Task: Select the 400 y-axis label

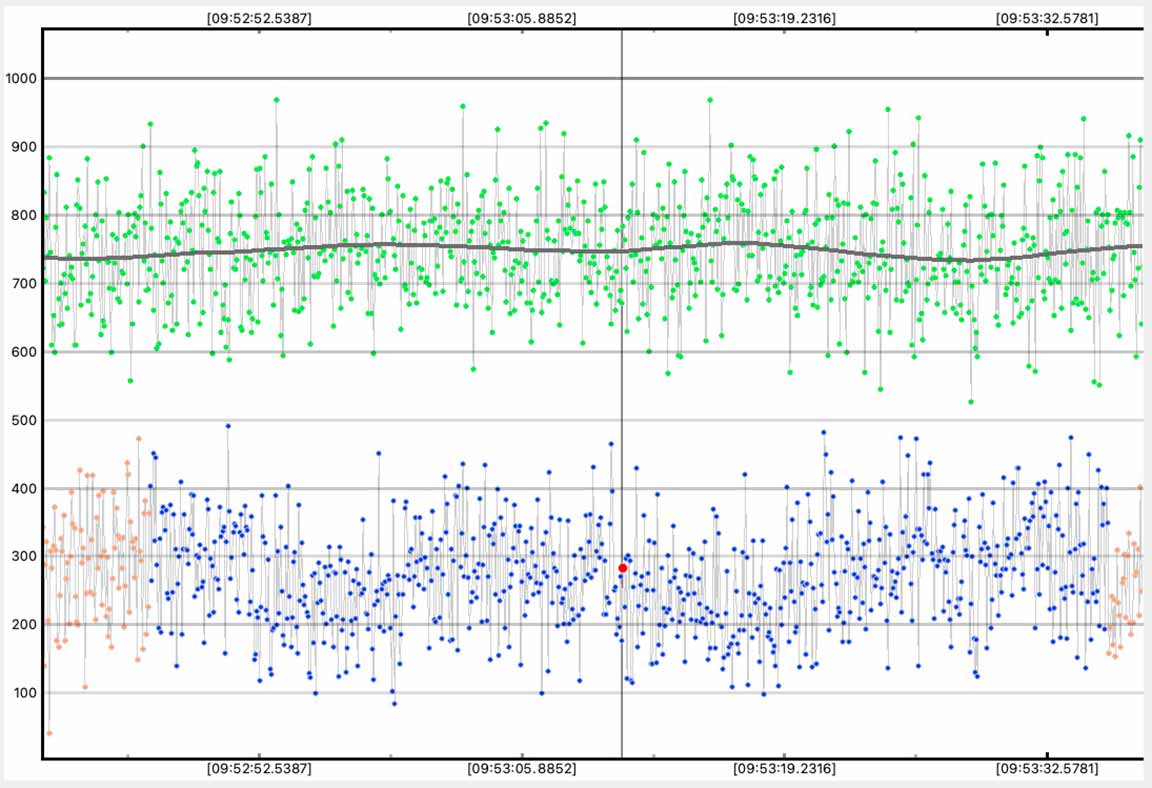Action: (x=20, y=489)
